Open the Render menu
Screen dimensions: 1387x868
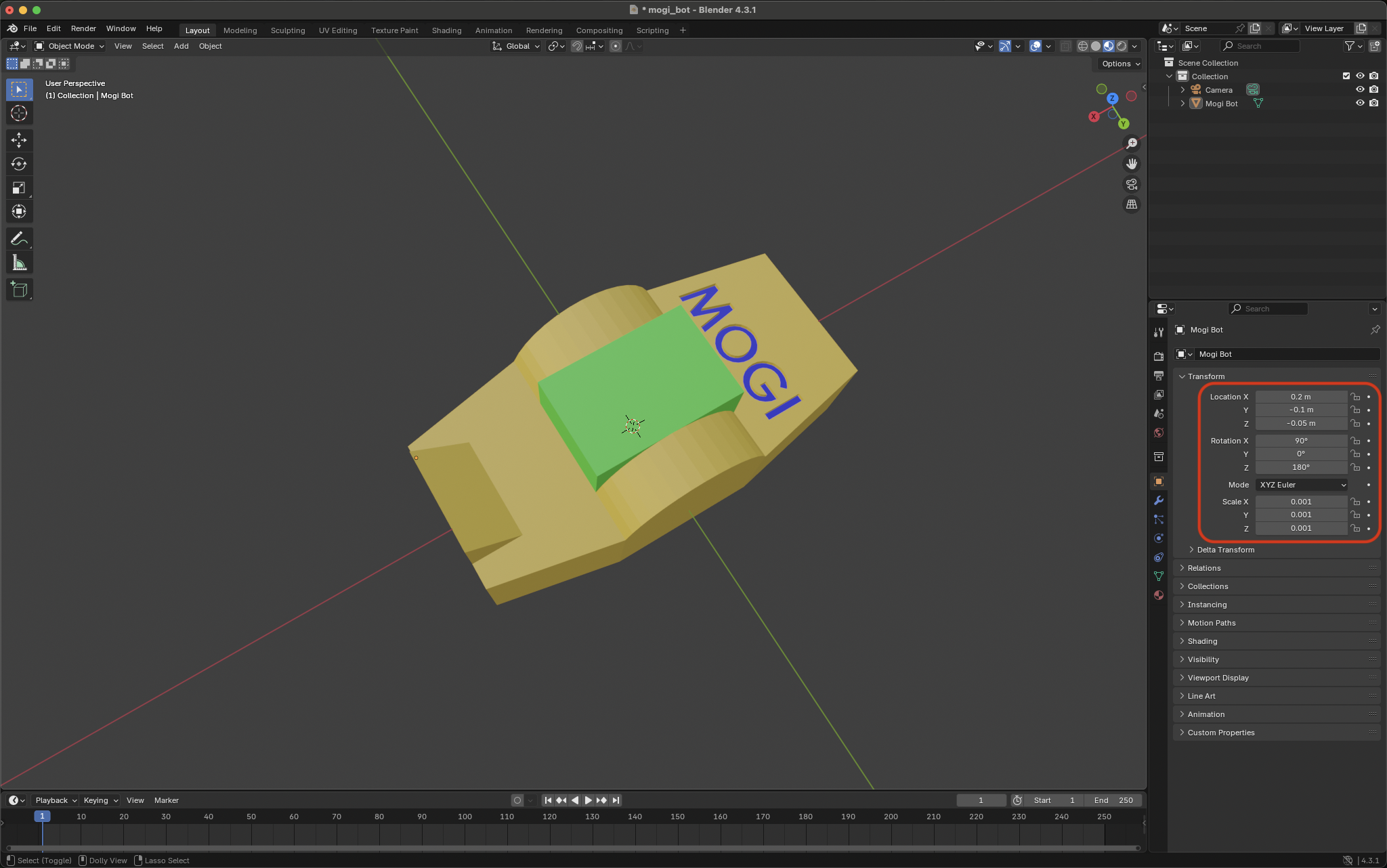[x=83, y=28]
